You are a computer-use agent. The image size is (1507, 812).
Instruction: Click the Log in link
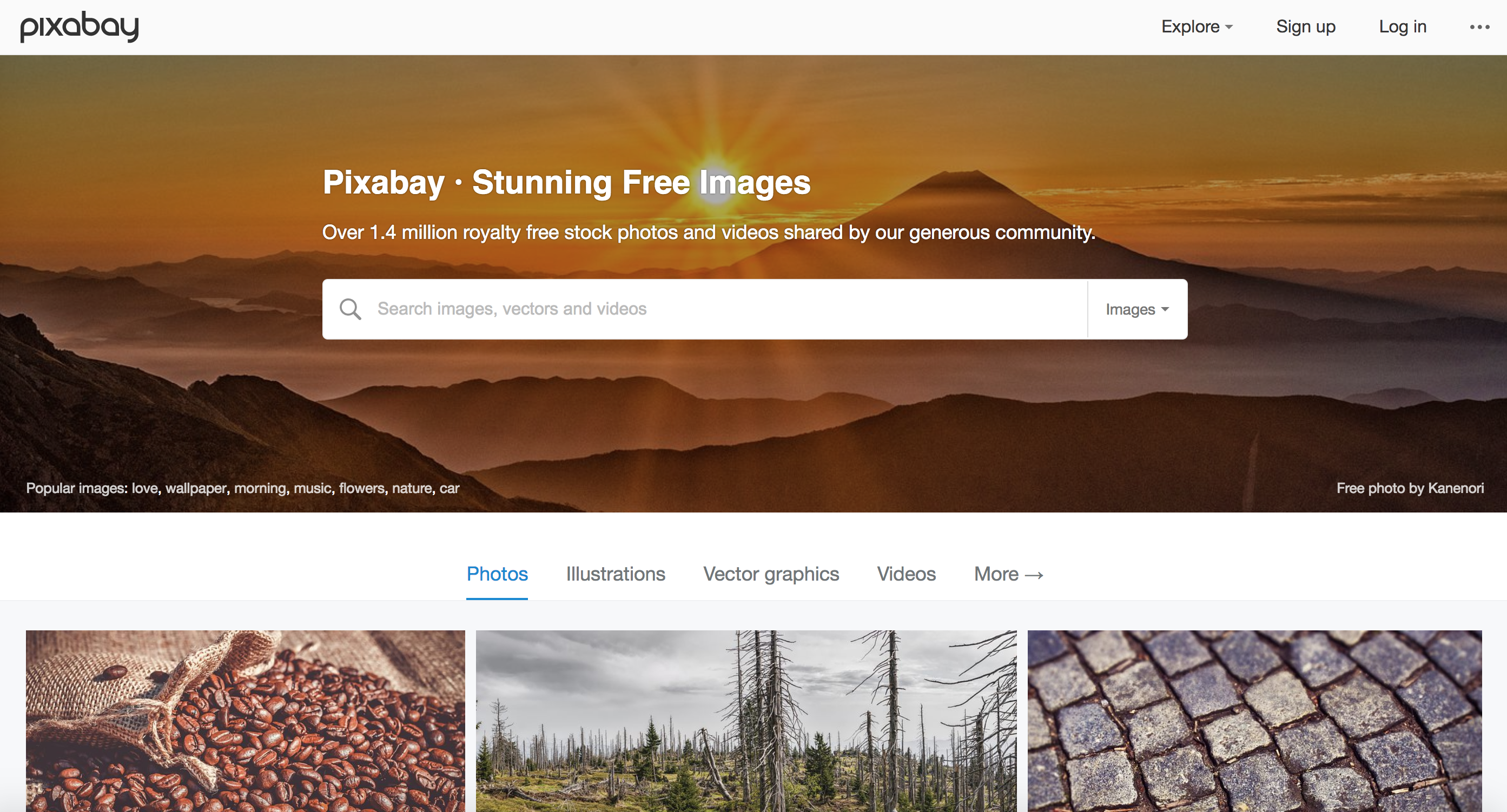(x=1403, y=27)
